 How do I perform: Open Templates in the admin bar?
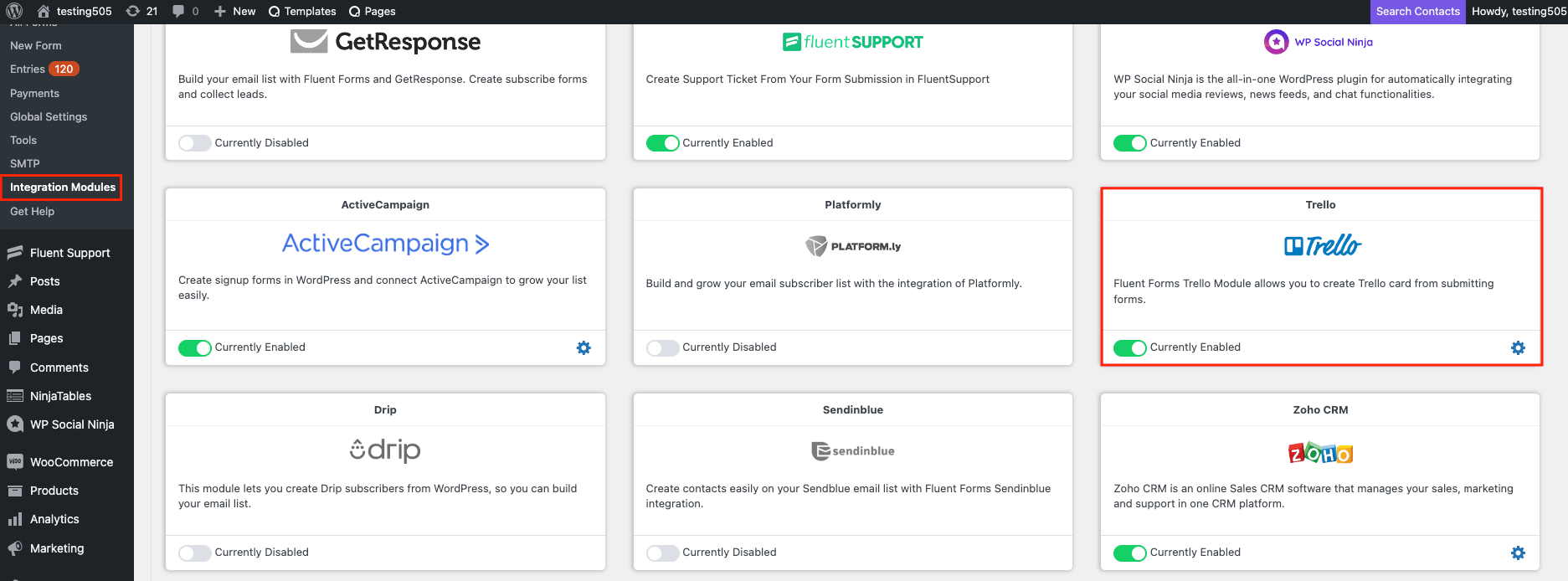[x=302, y=11]
